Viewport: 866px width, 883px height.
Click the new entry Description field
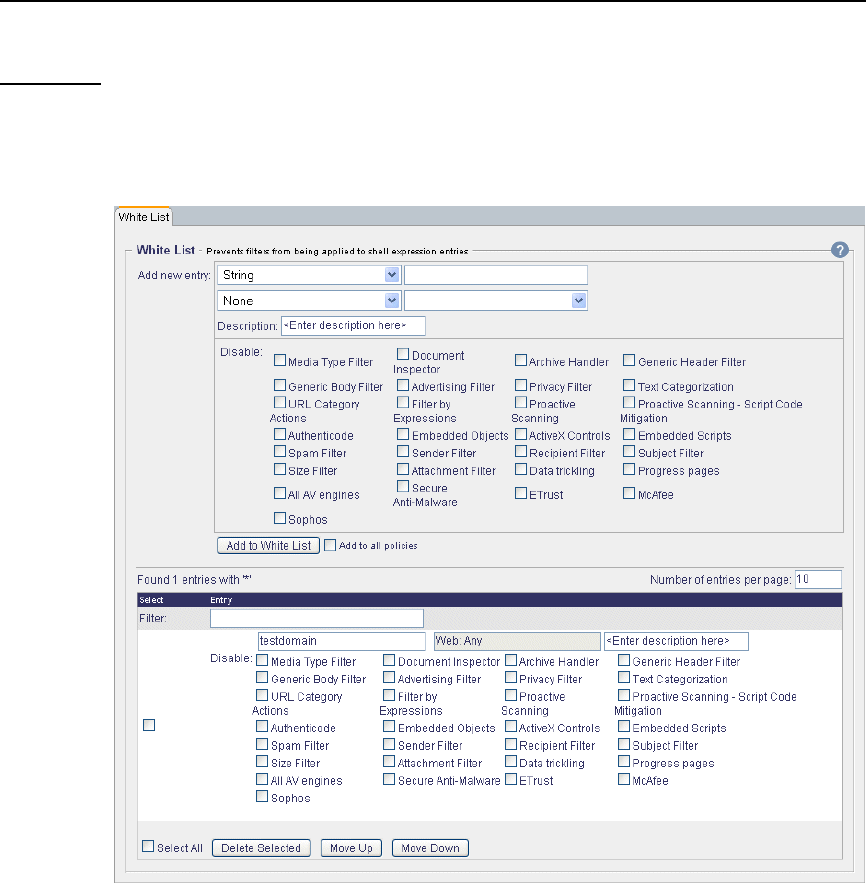tap(353, 326)
